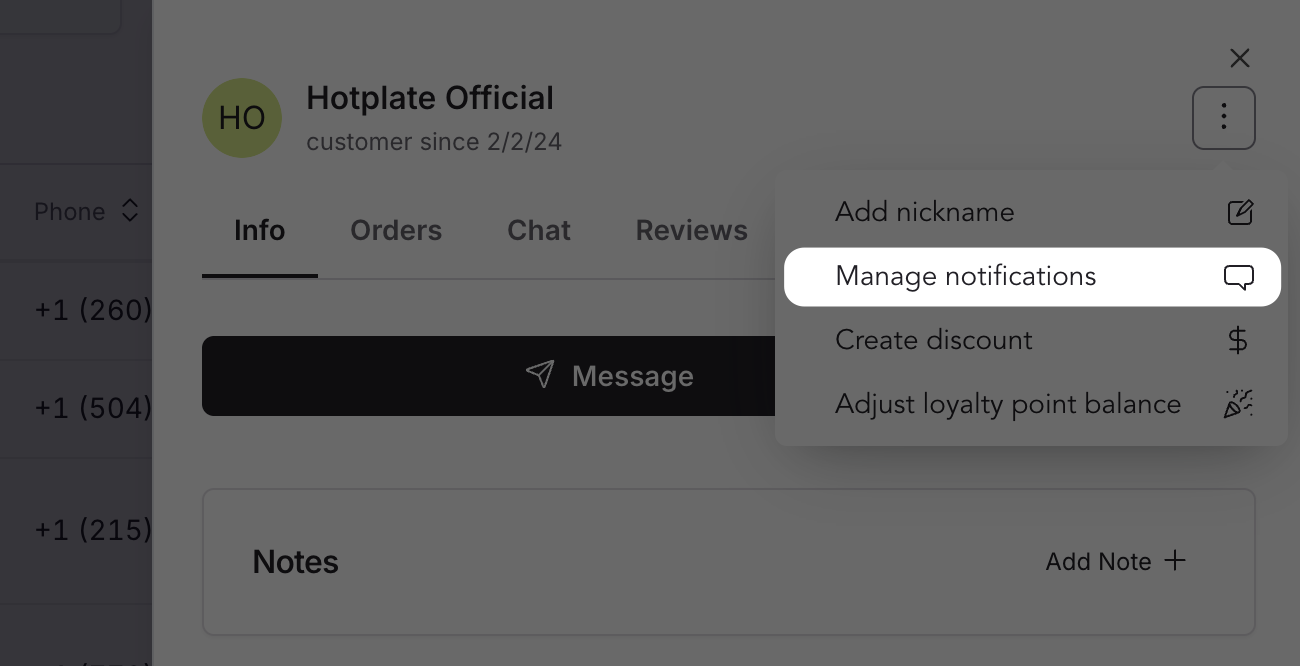The height and width of the screenshot is (666, 1300).
Task: Choose Add nickname from the menu
Action: tap(924, 212)
